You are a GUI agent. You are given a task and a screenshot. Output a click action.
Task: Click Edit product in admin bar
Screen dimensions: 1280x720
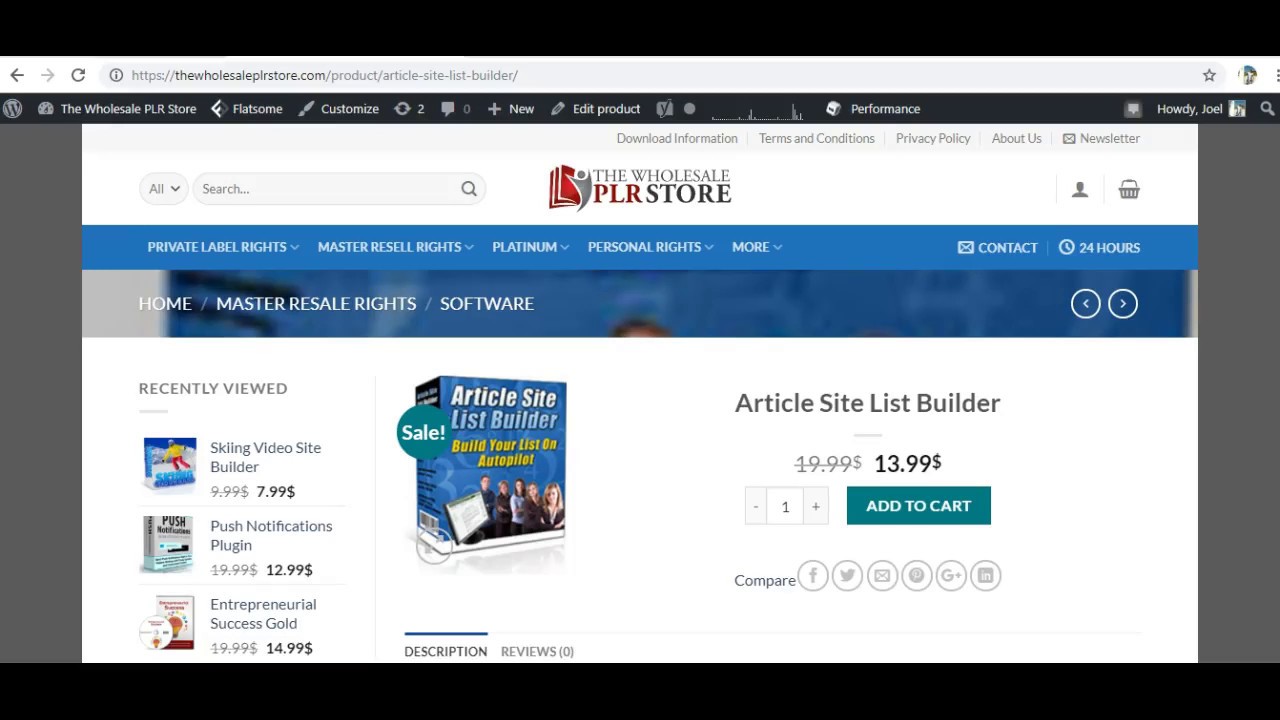595,109
